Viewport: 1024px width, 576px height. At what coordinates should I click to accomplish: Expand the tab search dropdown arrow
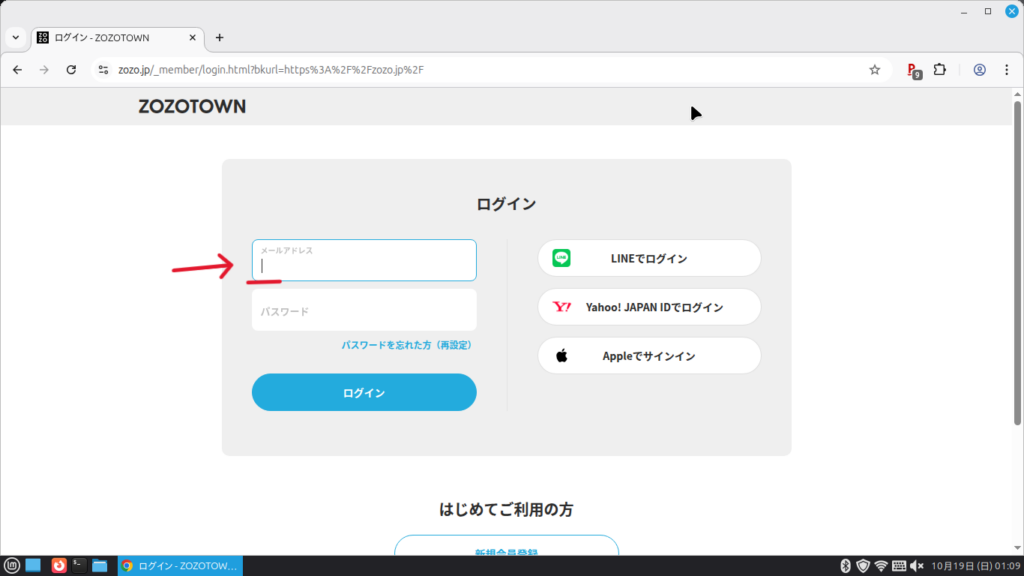15,38
